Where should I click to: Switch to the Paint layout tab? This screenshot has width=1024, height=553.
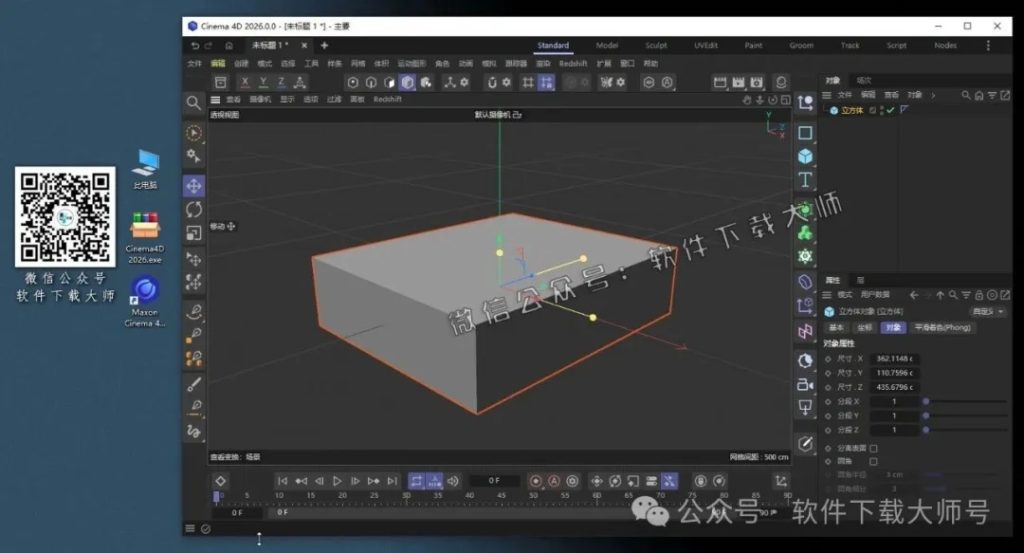click(753, 45)
